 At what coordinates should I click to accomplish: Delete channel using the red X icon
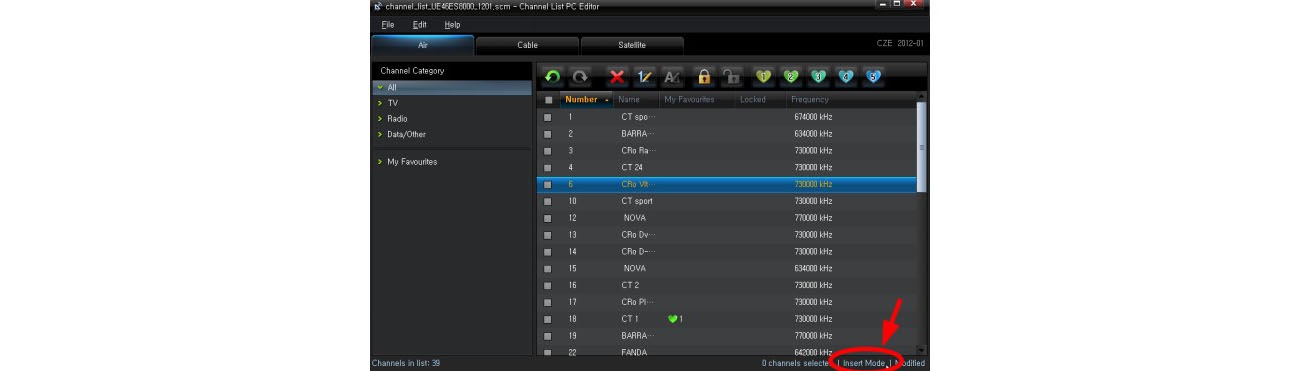coord(618,77)
